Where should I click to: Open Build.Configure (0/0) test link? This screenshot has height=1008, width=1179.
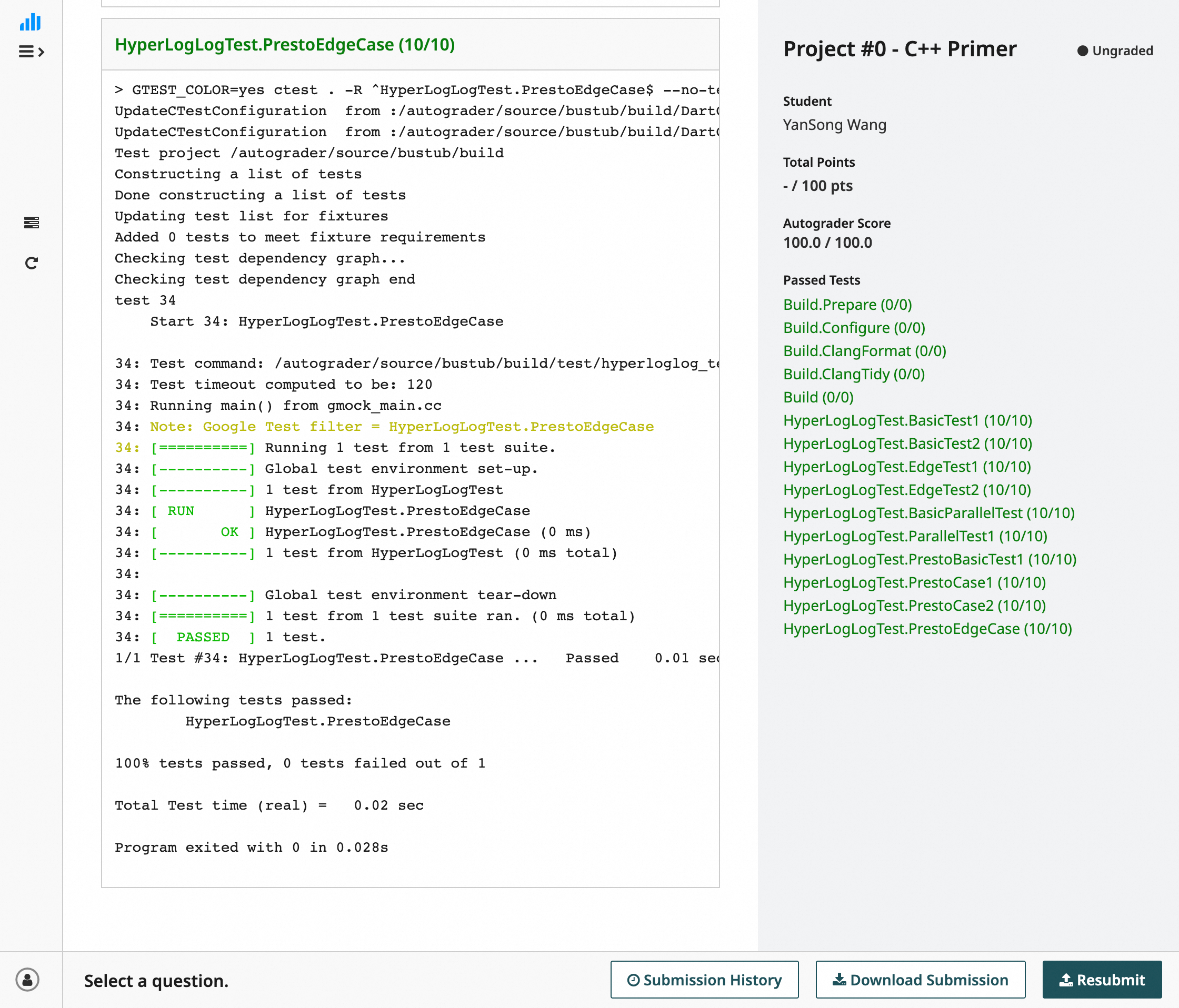(854, 328)
